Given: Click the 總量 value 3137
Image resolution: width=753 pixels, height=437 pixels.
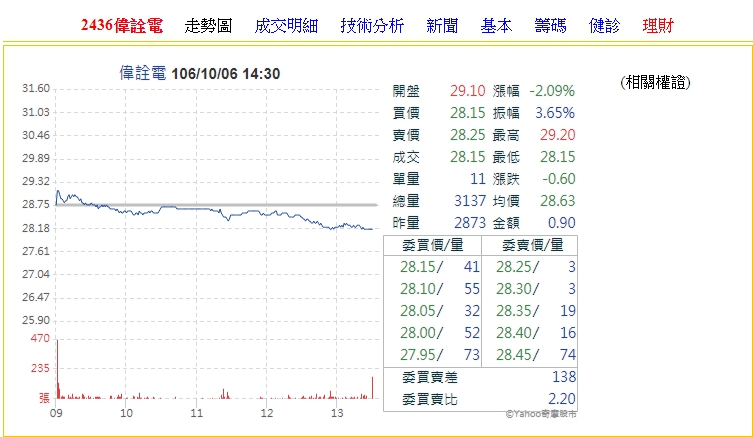Looking at the screenshot, I should [x=470, y=201].
